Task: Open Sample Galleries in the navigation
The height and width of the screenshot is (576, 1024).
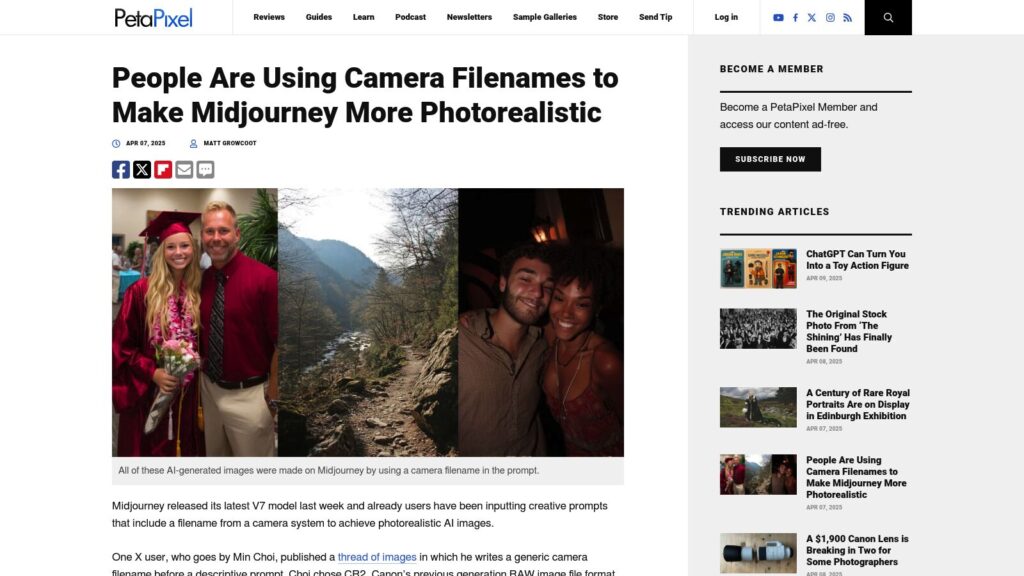Action: (545, 17)
